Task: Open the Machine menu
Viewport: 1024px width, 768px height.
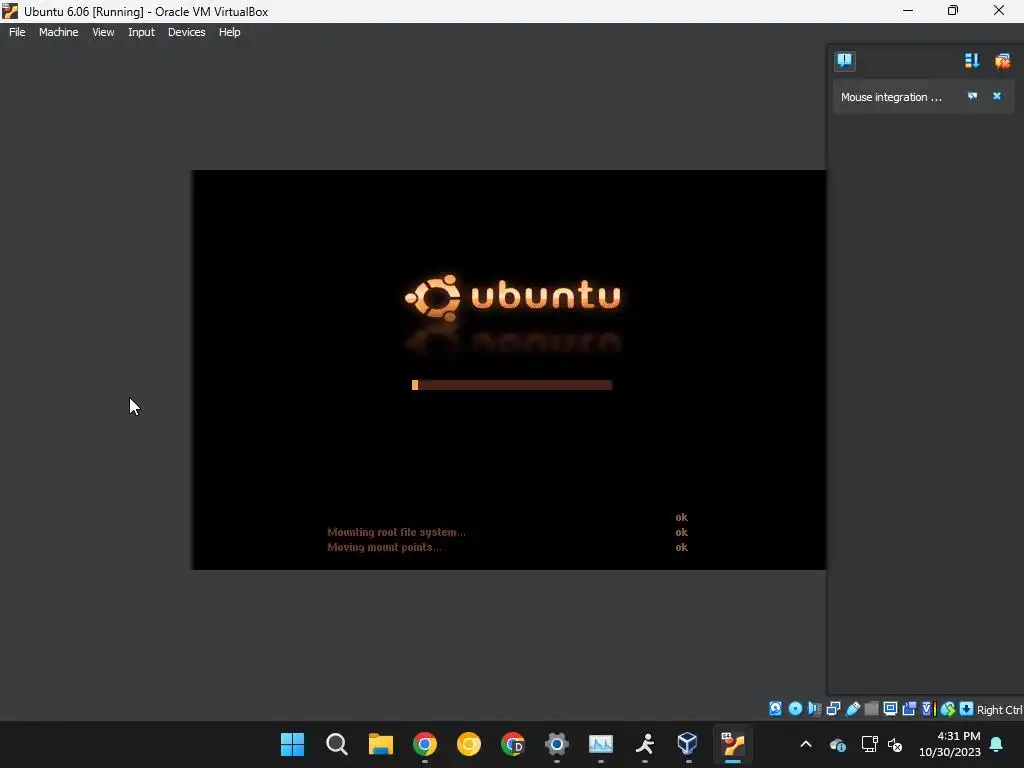Action: tap(59, 32)
